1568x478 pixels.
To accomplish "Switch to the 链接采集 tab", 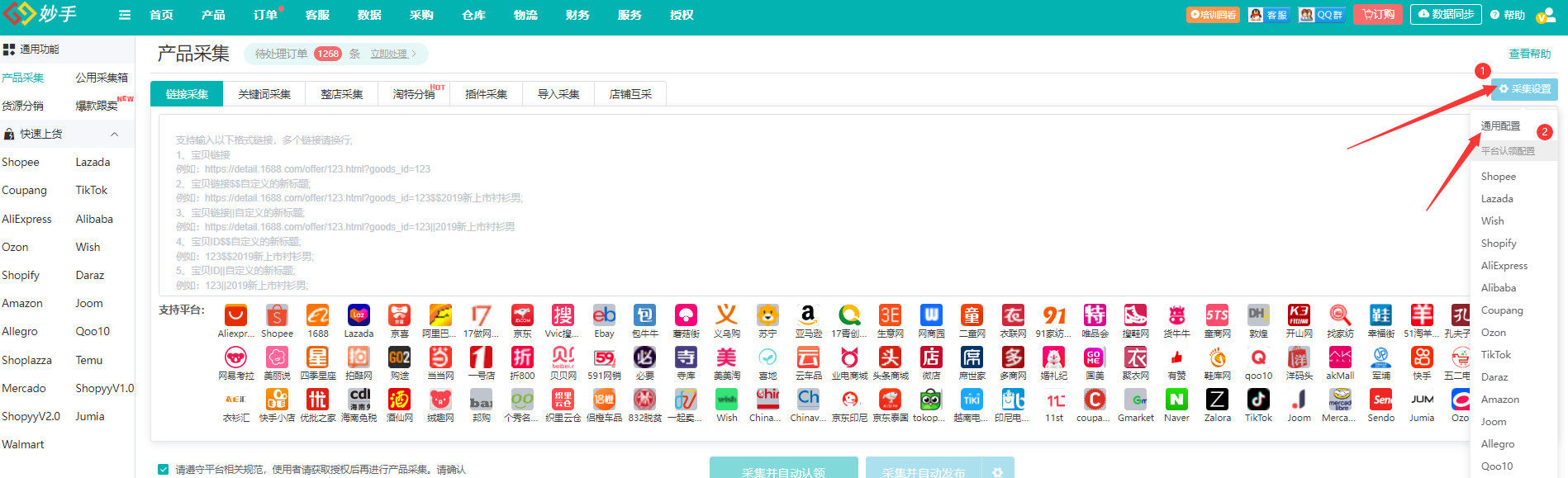I will coord(187,94).
